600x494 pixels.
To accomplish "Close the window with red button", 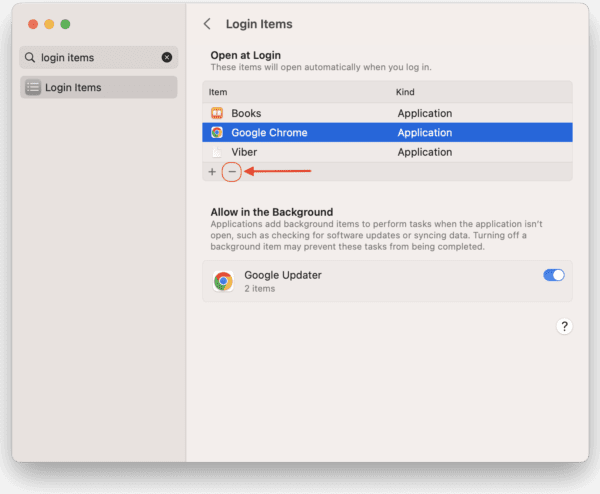I will click(33, 24).
